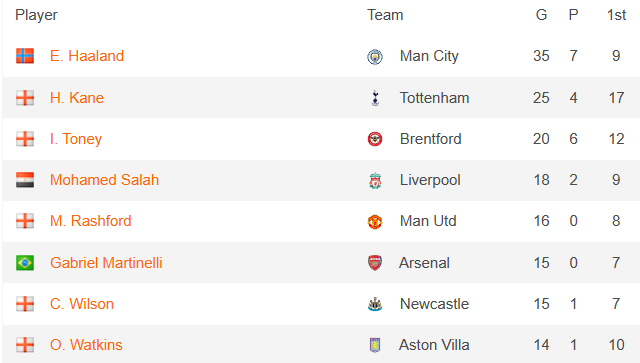
Task: Click the Arsenal club badge
Action: 375,263
